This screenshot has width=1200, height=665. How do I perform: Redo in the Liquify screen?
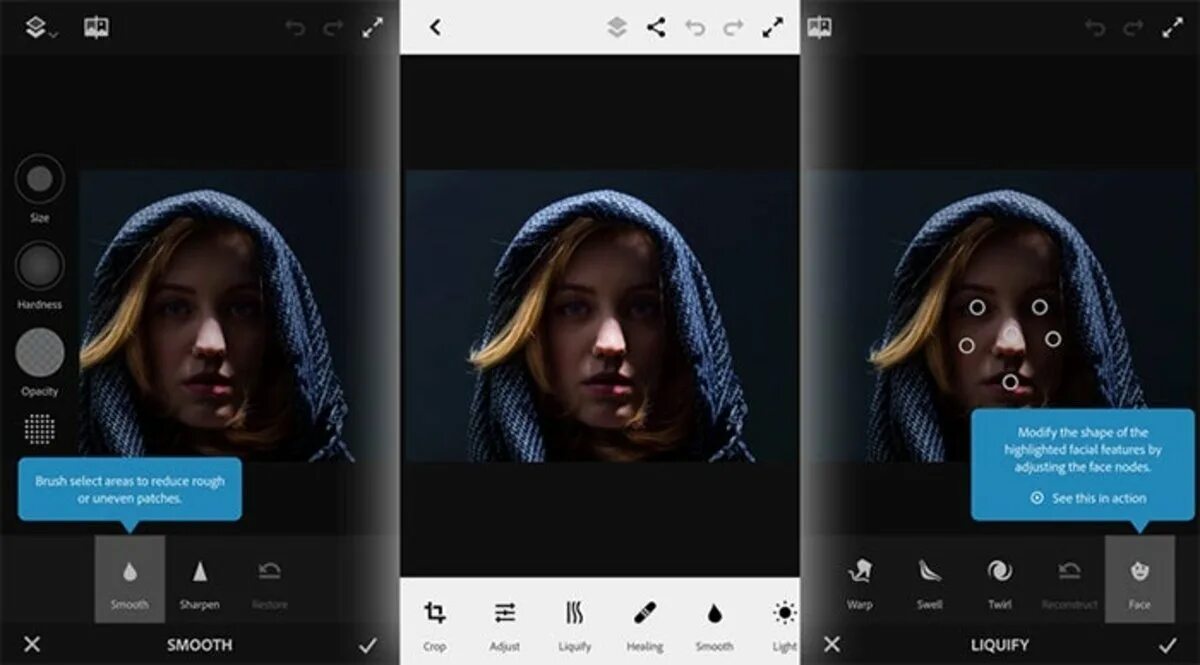click(x=1133, y=28)
